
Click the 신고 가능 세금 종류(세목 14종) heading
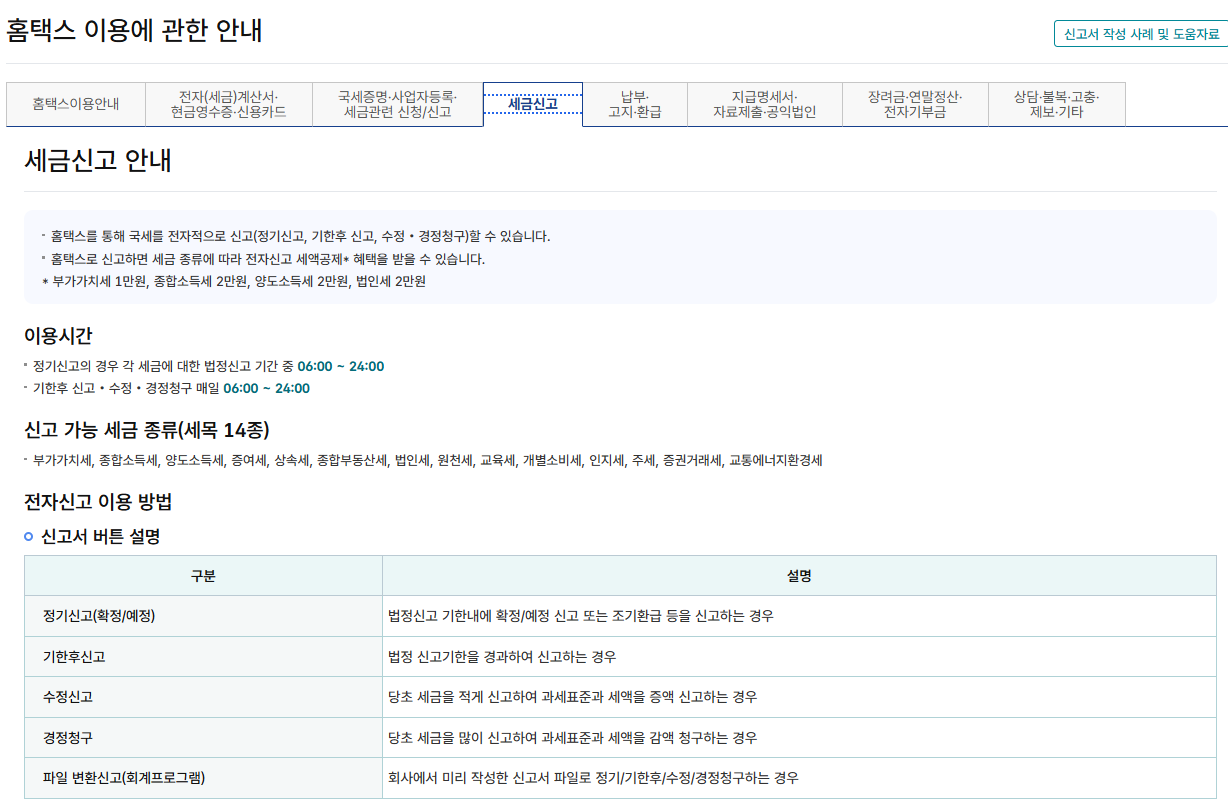click(x=147, y=431)
